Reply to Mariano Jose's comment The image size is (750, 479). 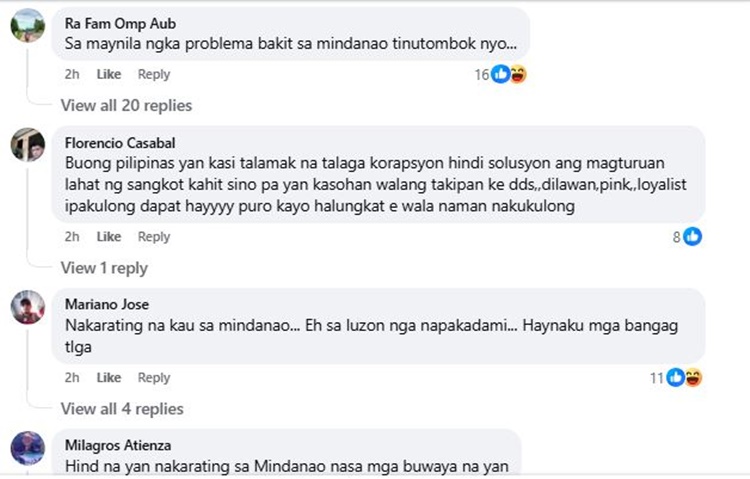pyautogui.click(x=154, y=378)
